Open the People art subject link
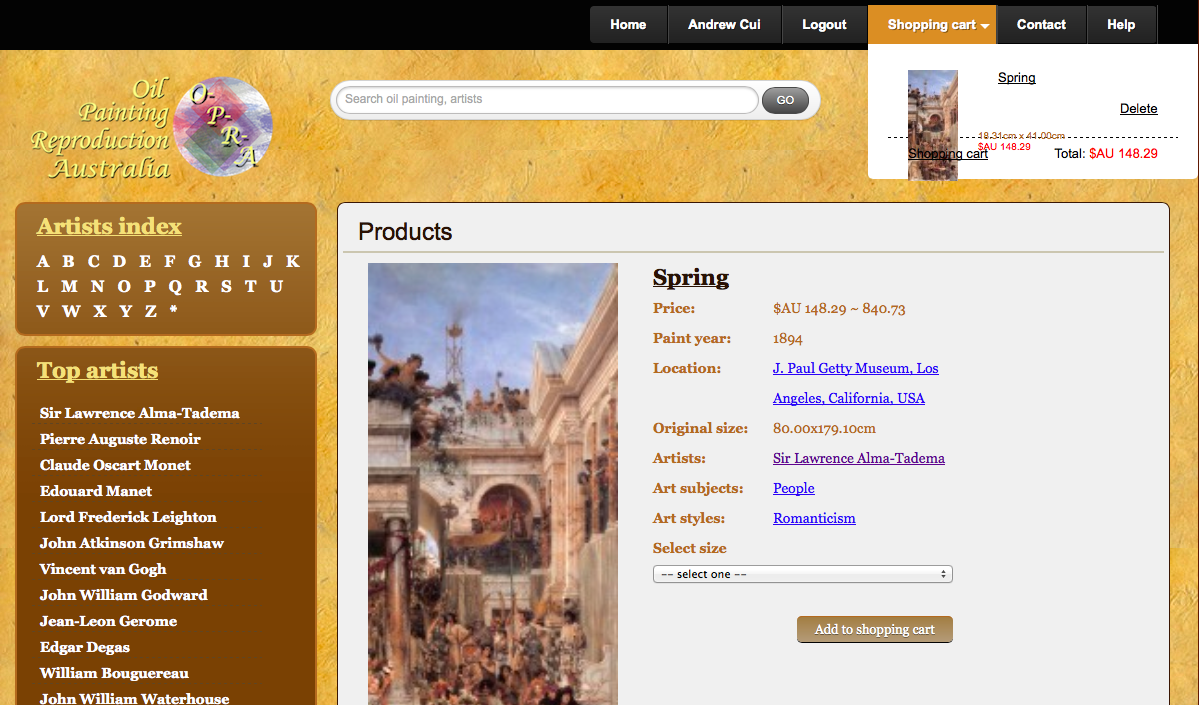This screenshot has height=705, width=1199. [793, 488]
